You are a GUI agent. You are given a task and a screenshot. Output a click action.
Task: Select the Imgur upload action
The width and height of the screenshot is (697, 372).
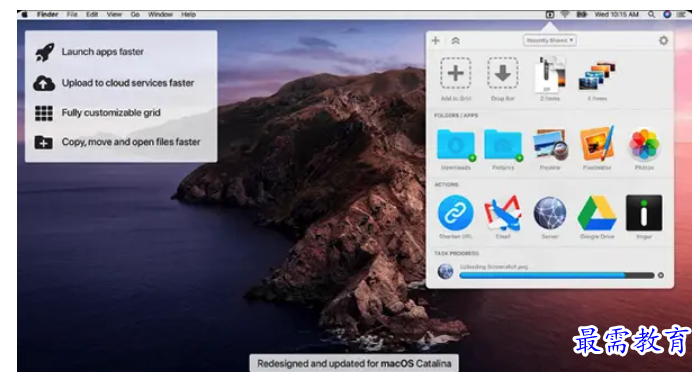(644, 213)
